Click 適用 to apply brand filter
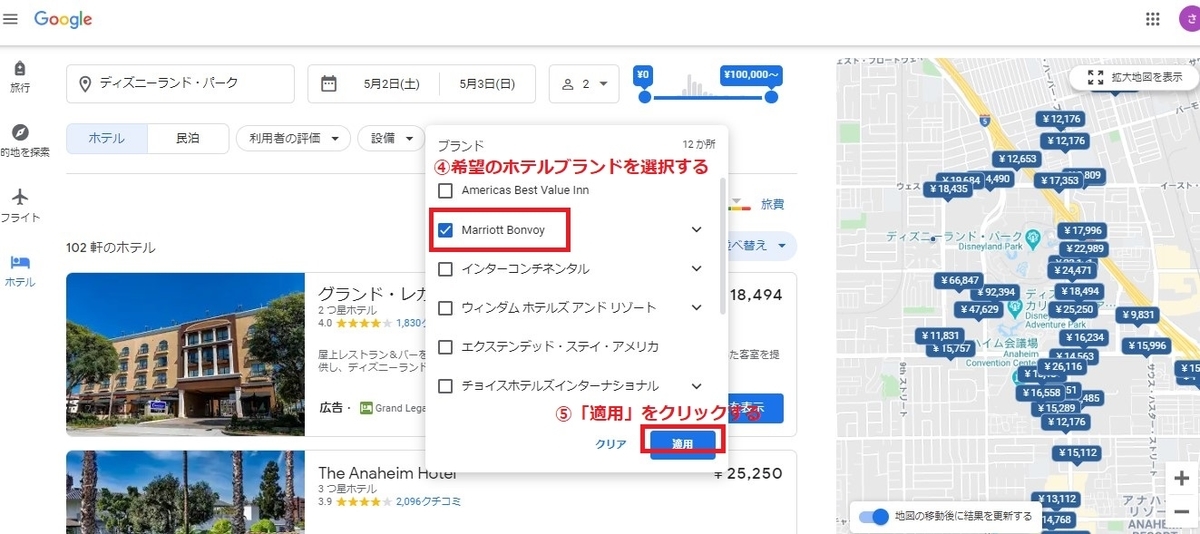1200x534 pixels. pyautogui.click(x=683, y=444)
